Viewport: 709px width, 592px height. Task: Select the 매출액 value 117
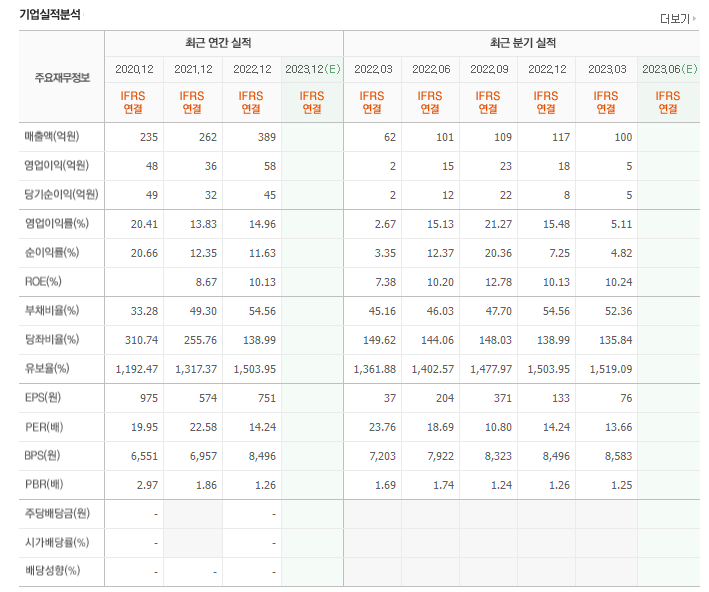[x=561, y=137]
